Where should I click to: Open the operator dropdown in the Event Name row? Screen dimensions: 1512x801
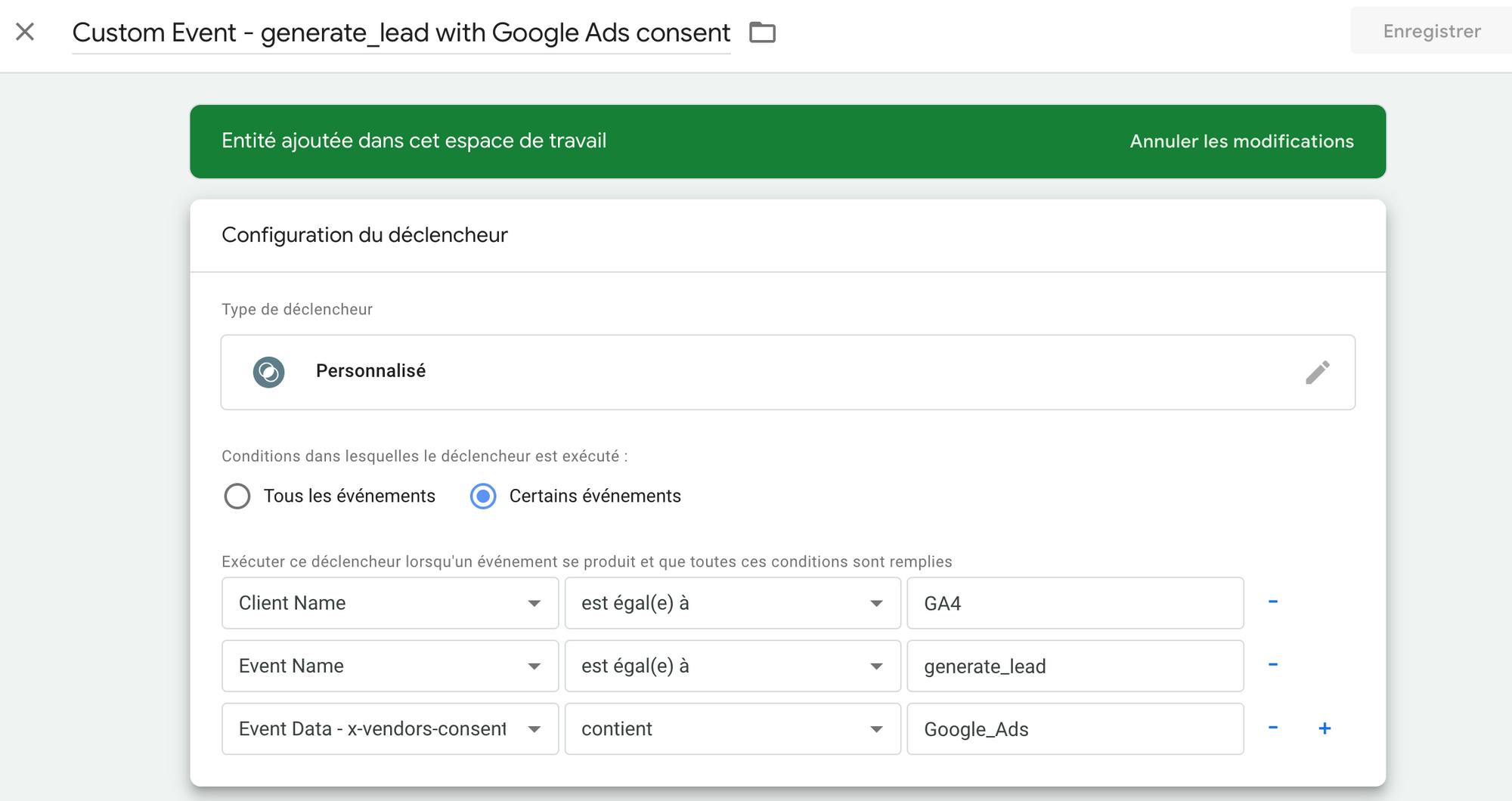(x=733, y=666)
